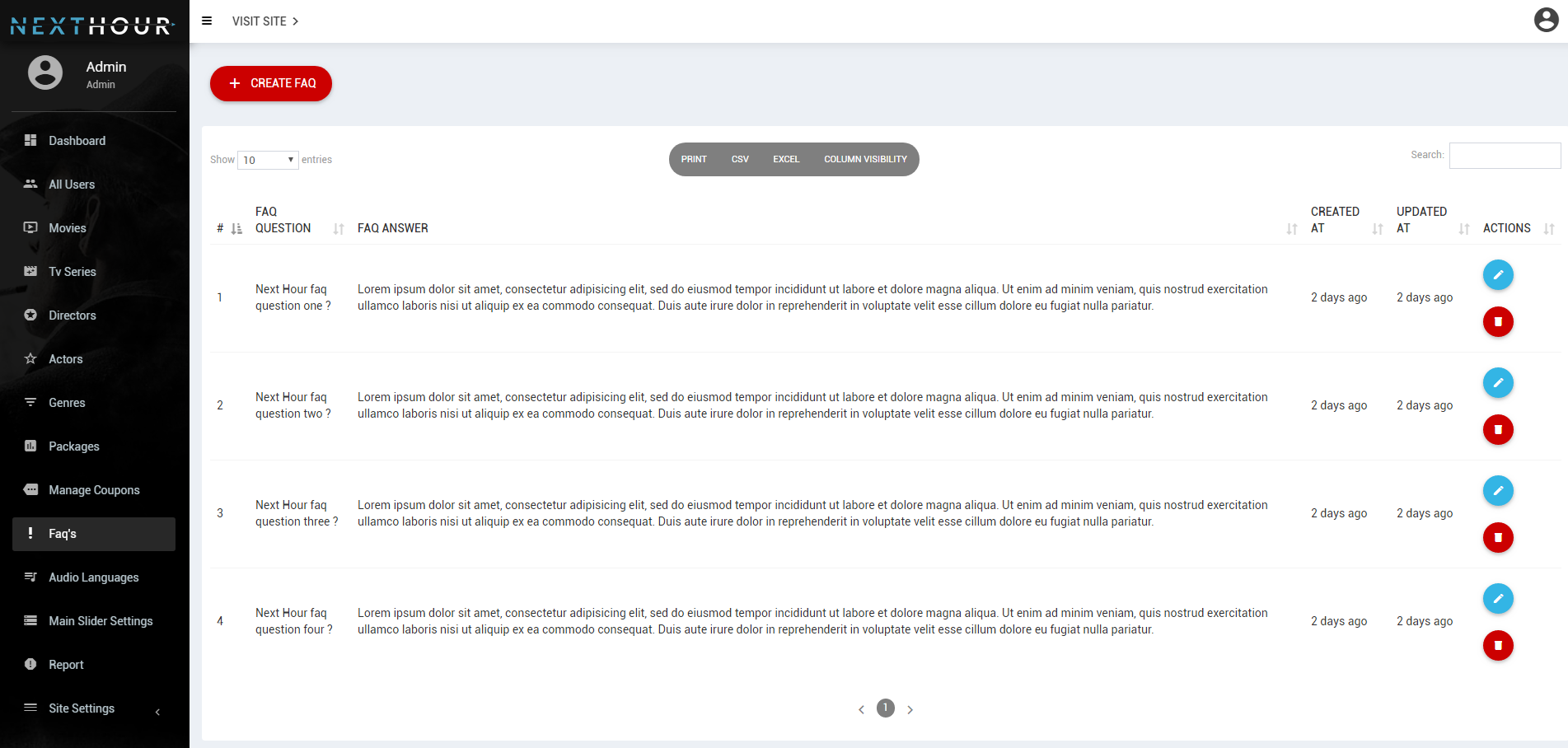Open Directors page in sidebar
The height and width of the screenshot is (748, 1568).
[94, 316]
